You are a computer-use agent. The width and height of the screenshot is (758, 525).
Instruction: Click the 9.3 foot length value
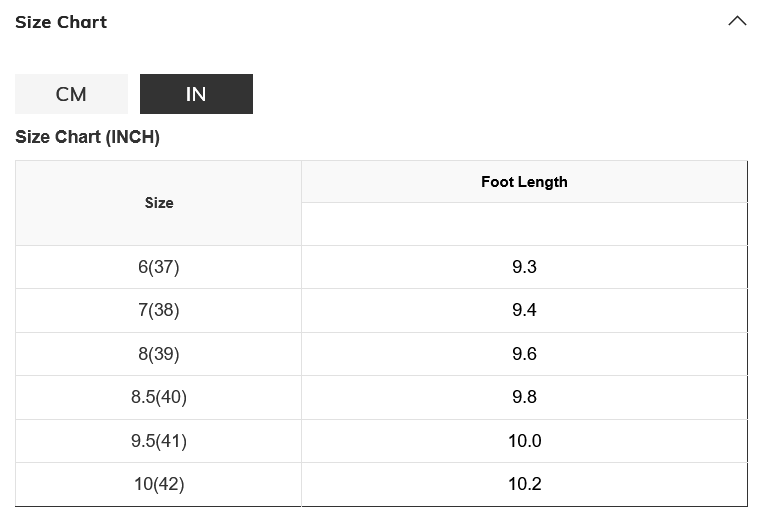(x=524, y=267)
